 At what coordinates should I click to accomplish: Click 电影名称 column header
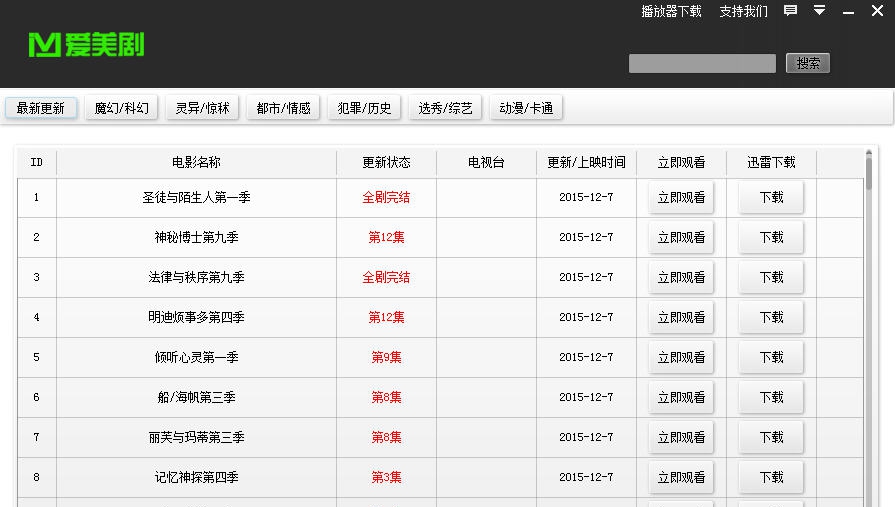pyautogui.click(x=196, y=163)
